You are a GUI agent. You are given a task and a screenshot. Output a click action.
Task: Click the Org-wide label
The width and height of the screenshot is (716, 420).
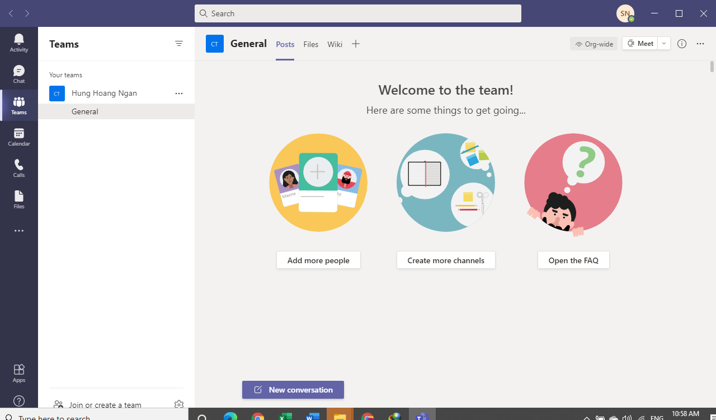tap(594, 44)
